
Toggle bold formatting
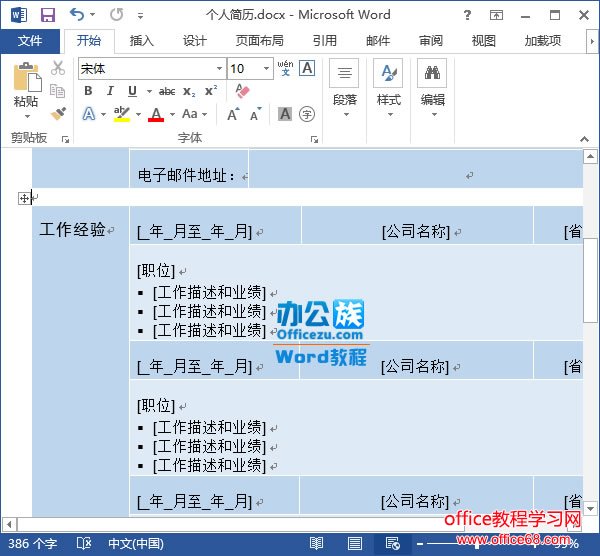click(88, 91)
